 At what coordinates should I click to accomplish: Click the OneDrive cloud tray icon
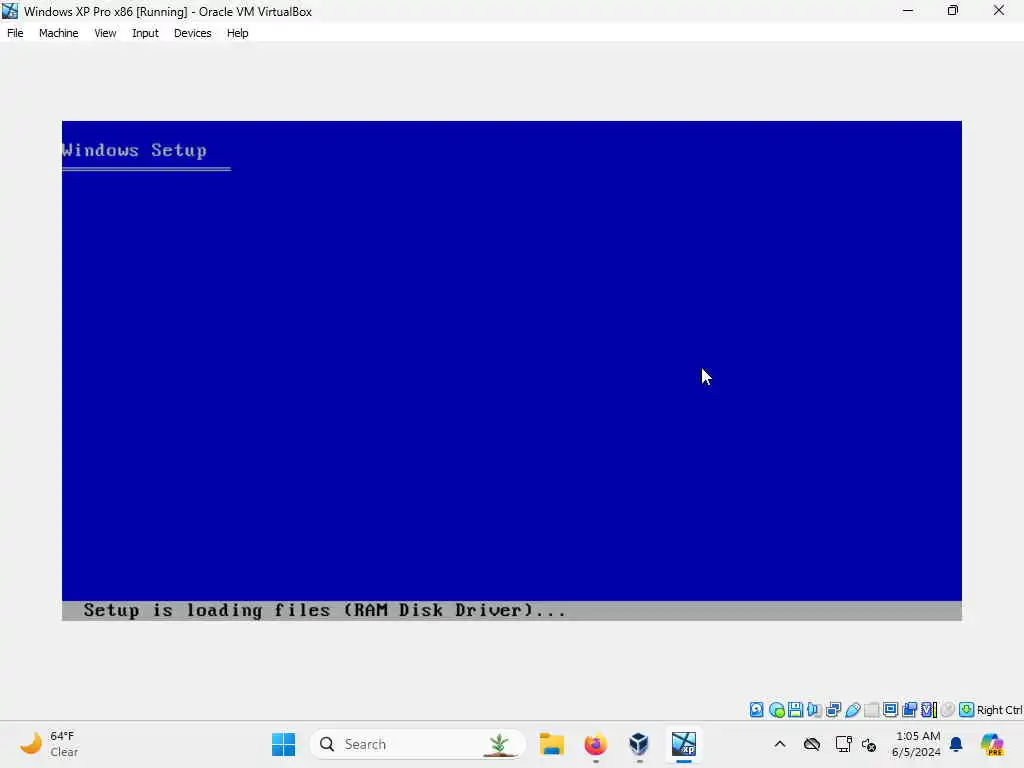[x=812, y=744]
